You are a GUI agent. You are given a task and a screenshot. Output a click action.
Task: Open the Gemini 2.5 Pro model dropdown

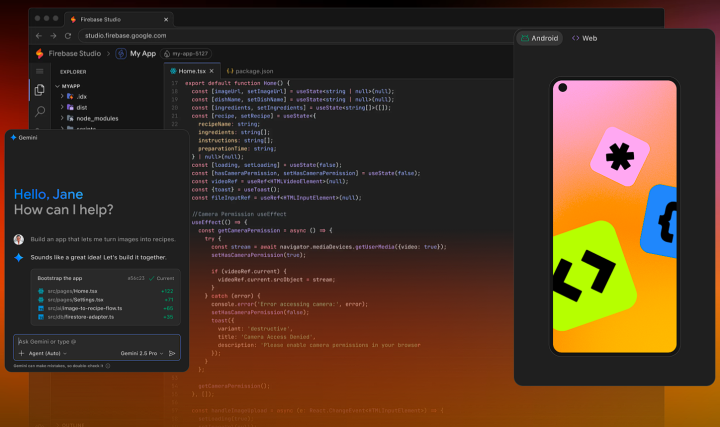click(139, 353)
